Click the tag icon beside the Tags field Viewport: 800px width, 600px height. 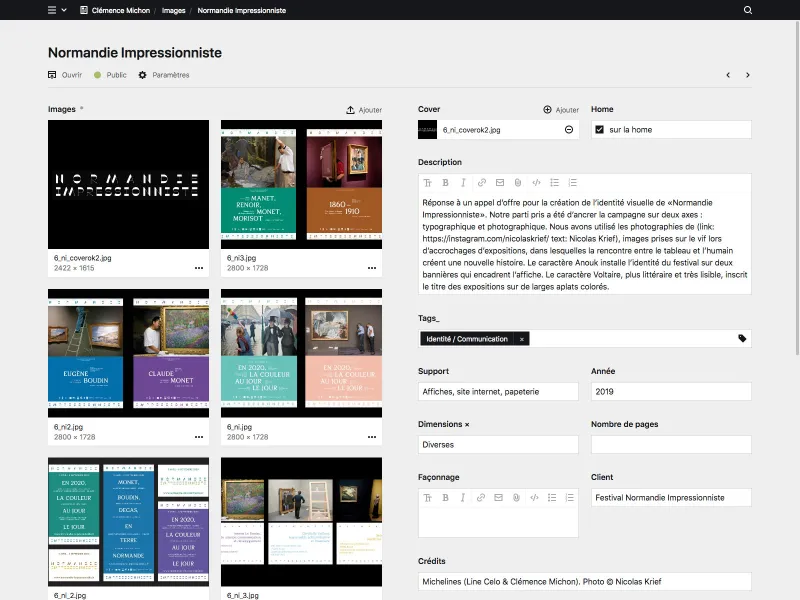tap(742, 338)
